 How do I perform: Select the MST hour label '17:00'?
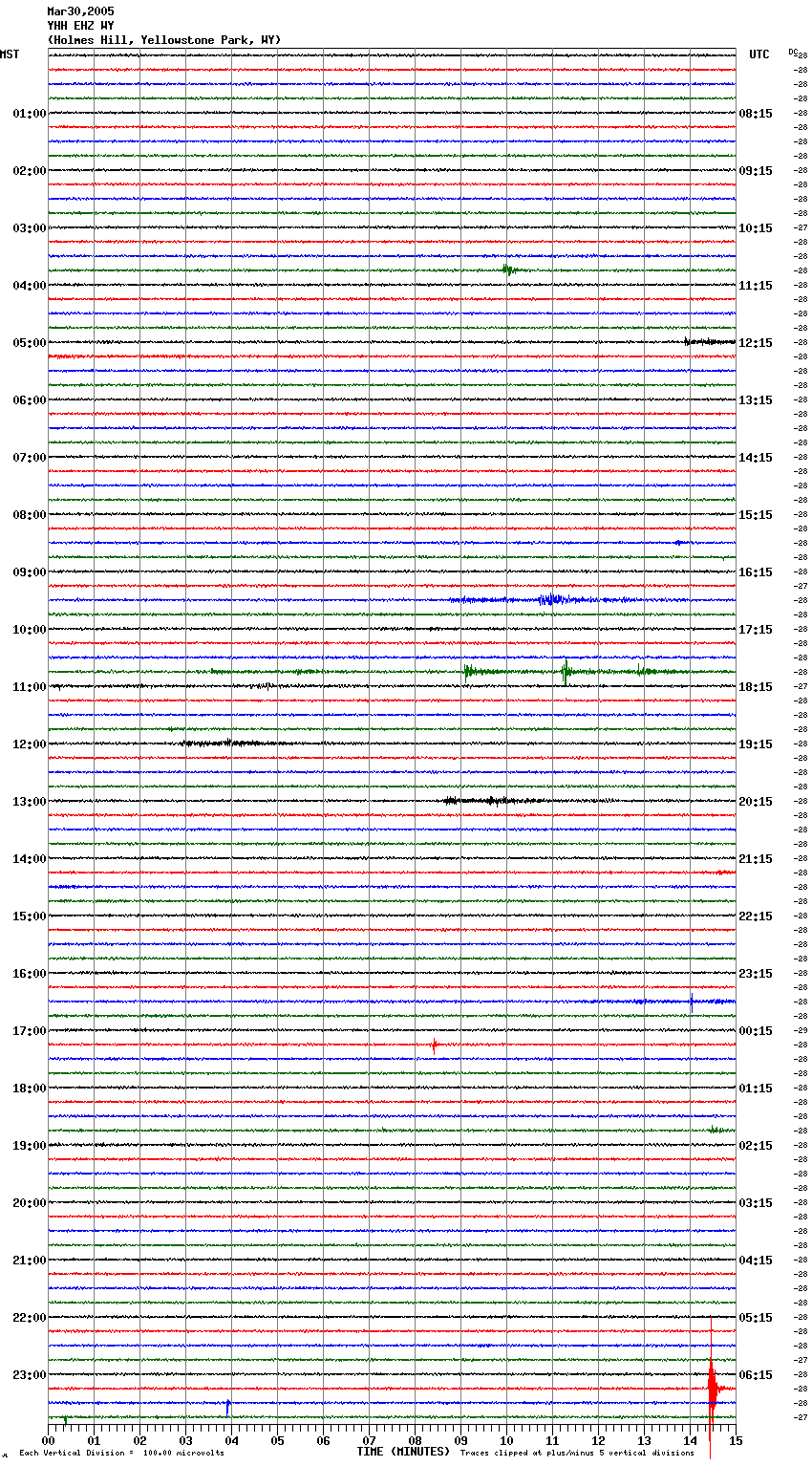click(x=29, y=1031)
